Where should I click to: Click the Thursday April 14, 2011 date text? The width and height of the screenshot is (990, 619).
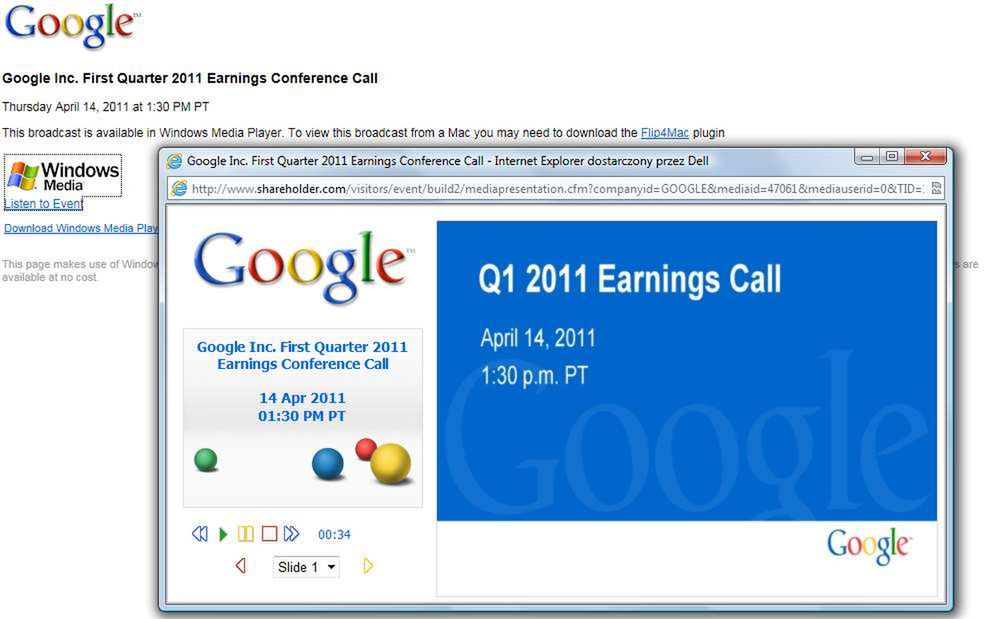pyautogui.click(x=105, y=107)
